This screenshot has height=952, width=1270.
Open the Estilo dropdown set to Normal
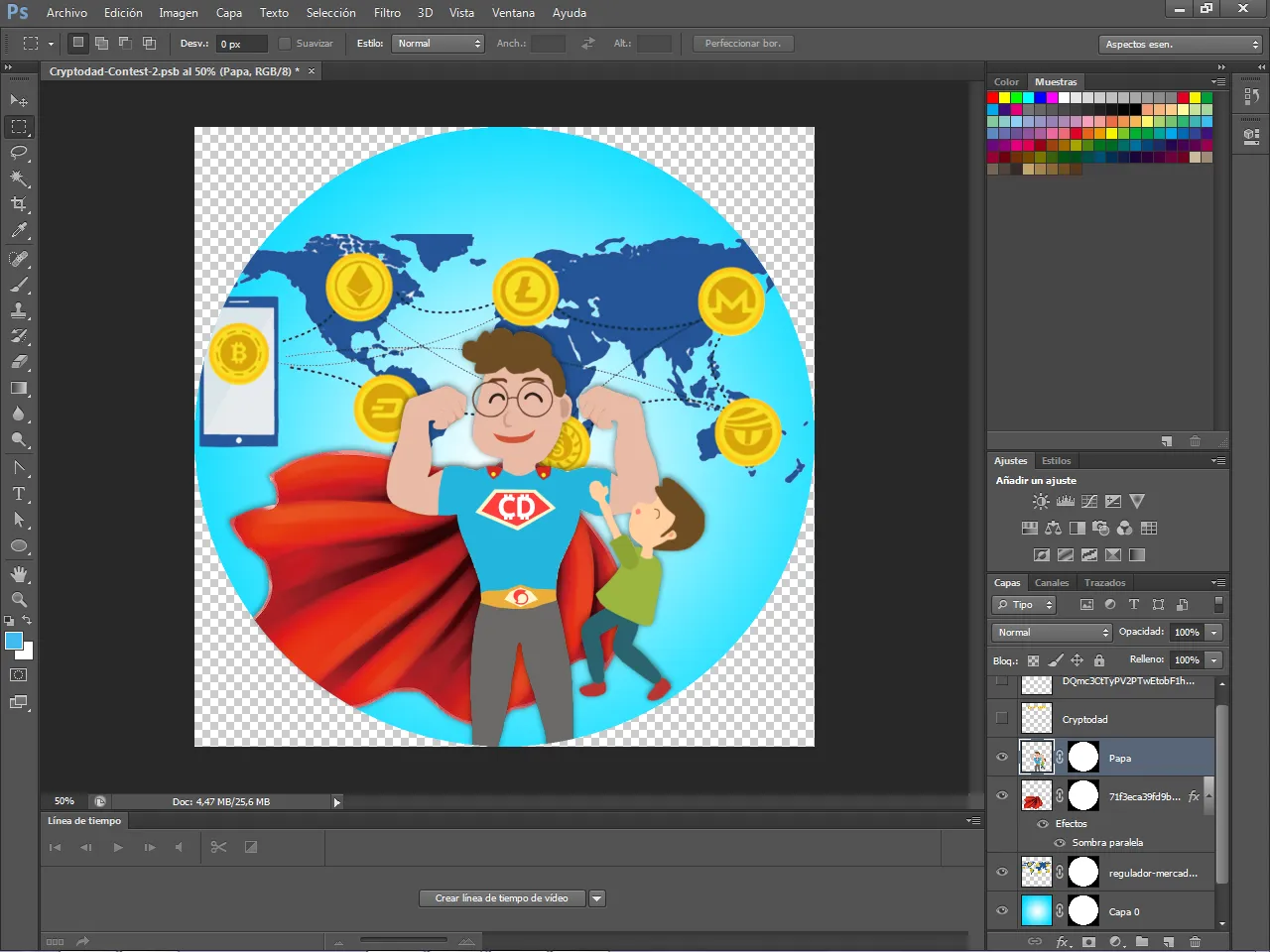[439, 44]
